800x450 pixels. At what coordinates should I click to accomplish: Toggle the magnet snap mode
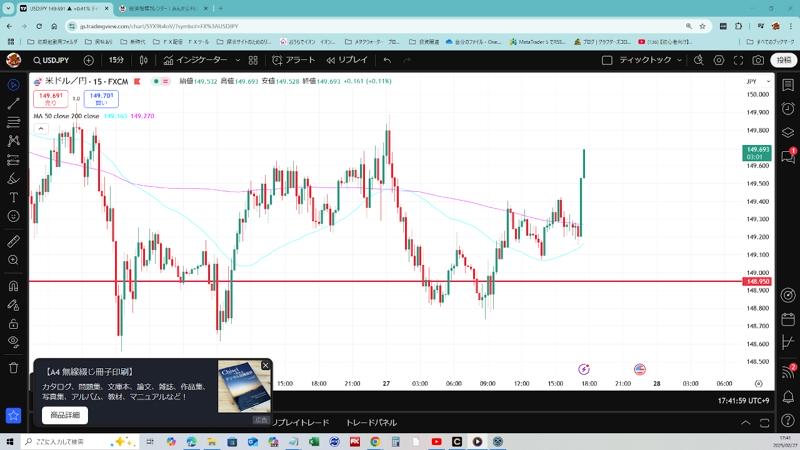pyautogui.click(x=14, y=286)
